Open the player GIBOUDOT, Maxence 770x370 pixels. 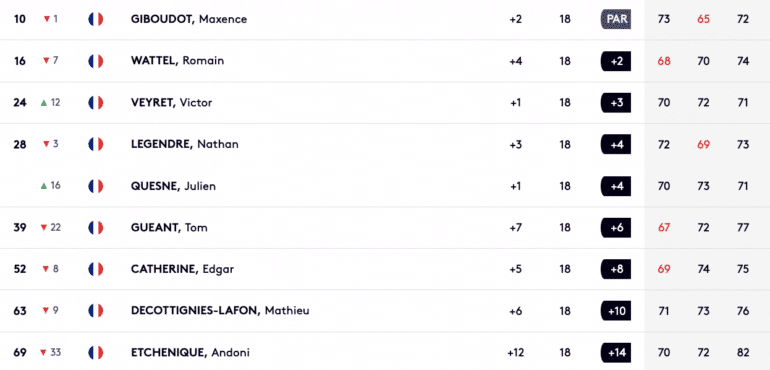(189, 19)
